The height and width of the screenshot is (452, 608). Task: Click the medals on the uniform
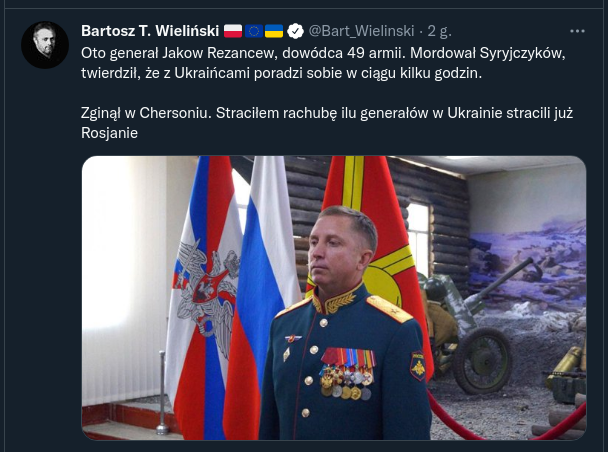[347, 373]
